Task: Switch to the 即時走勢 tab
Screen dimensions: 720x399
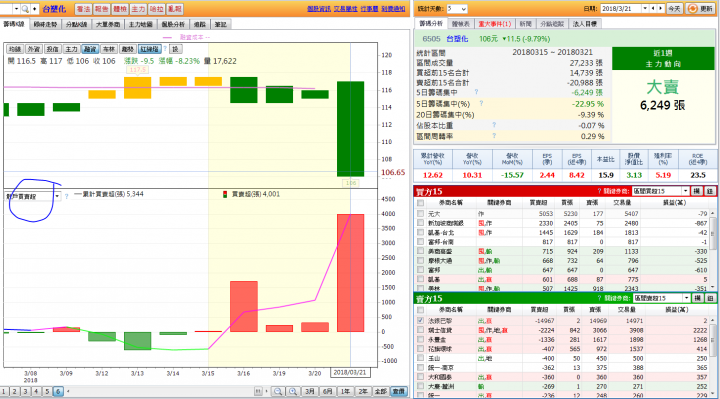Action: click(45, 24)
